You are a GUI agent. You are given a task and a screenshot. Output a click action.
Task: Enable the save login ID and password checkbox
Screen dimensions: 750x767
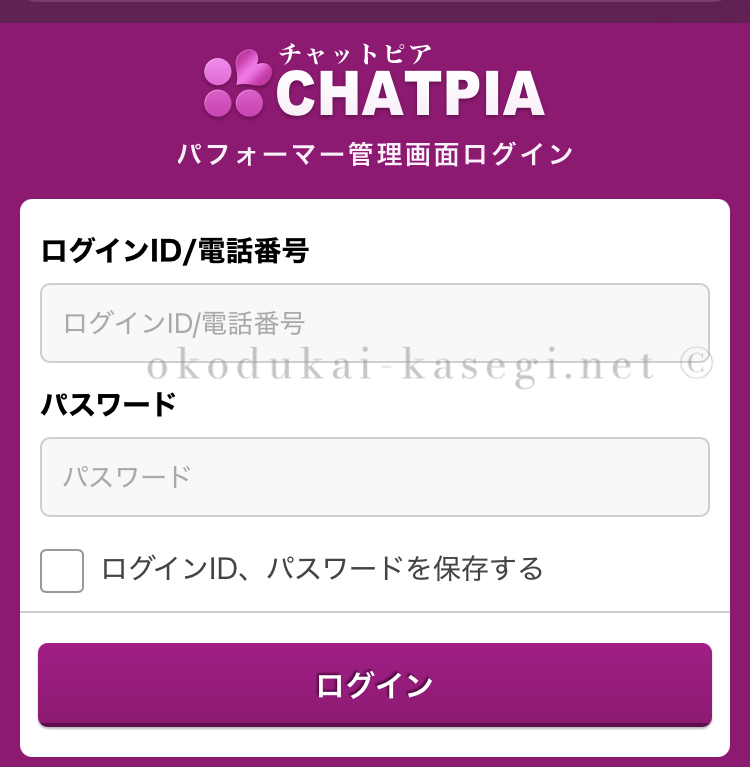62,571
